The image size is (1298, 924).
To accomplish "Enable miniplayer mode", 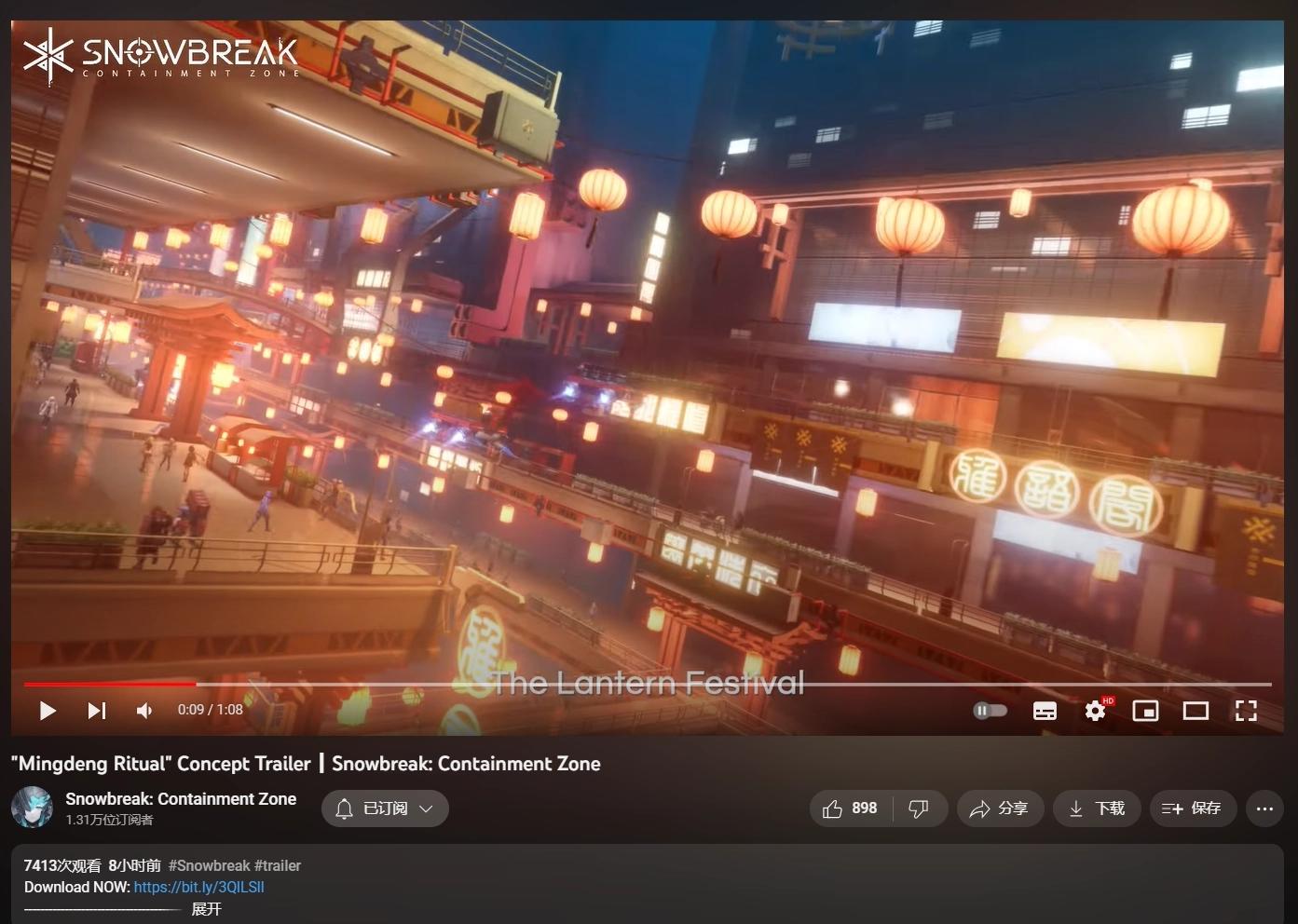I will coord(1145,711).
